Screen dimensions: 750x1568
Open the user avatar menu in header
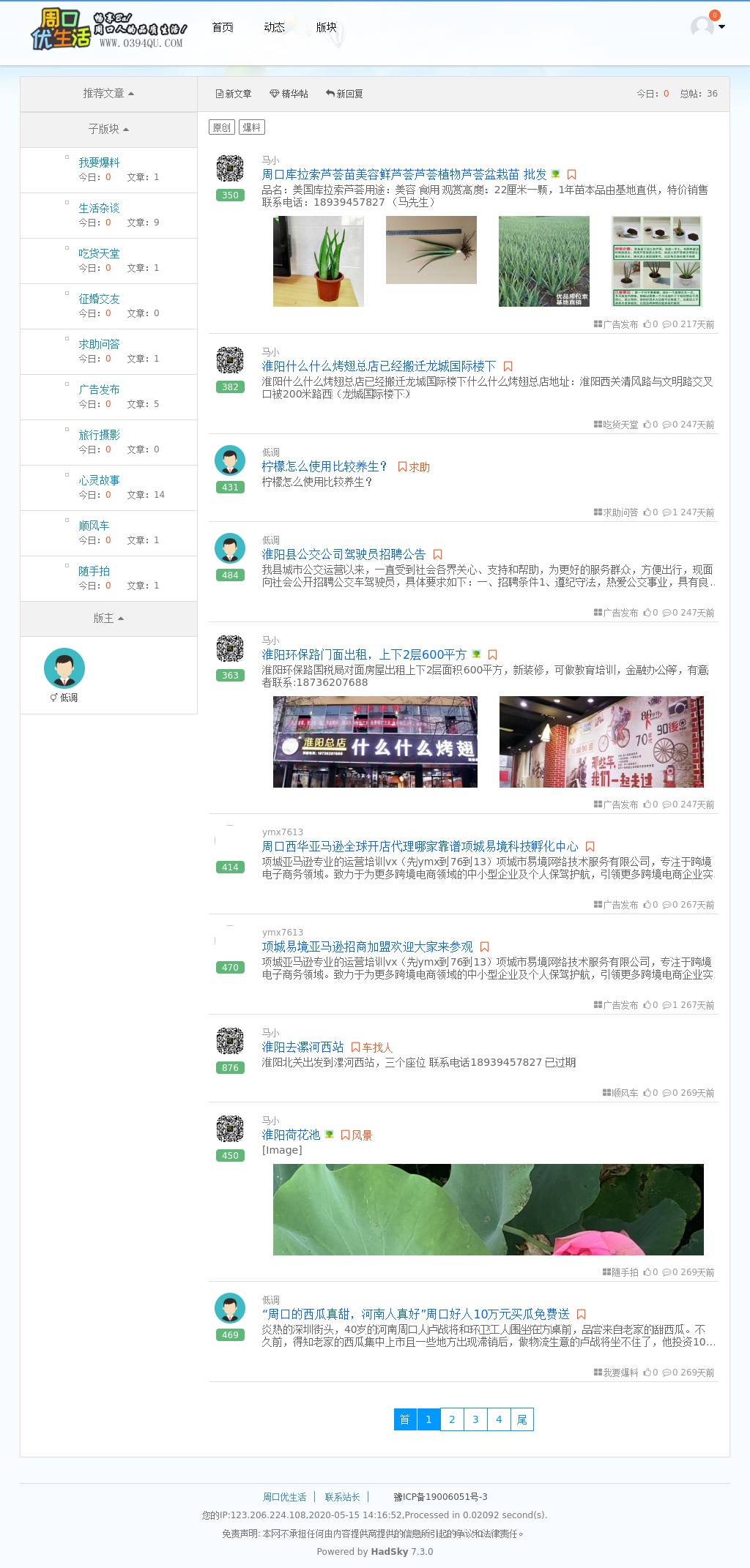[707, 27]
